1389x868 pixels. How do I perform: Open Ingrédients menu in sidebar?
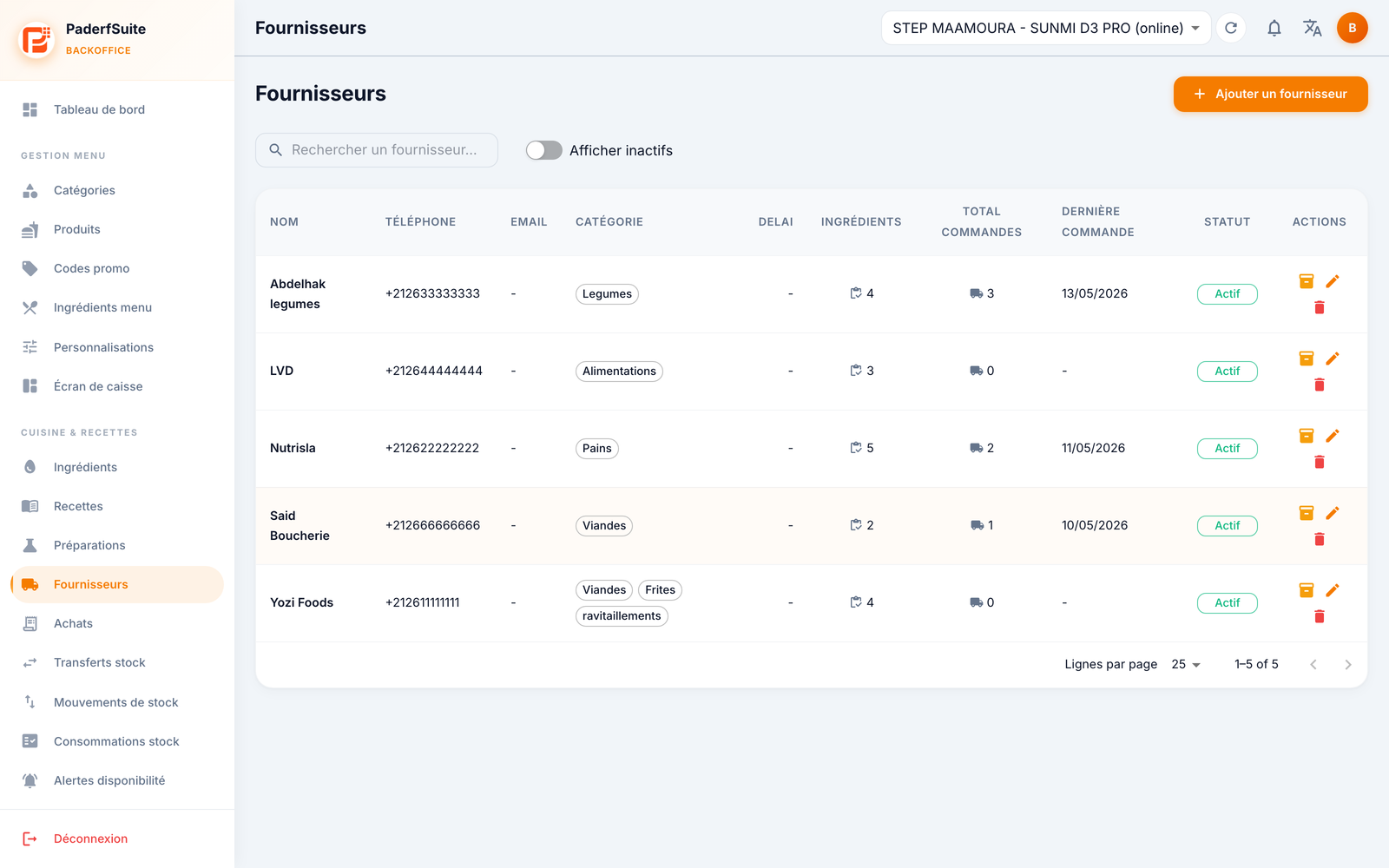(x=117, y=307)
